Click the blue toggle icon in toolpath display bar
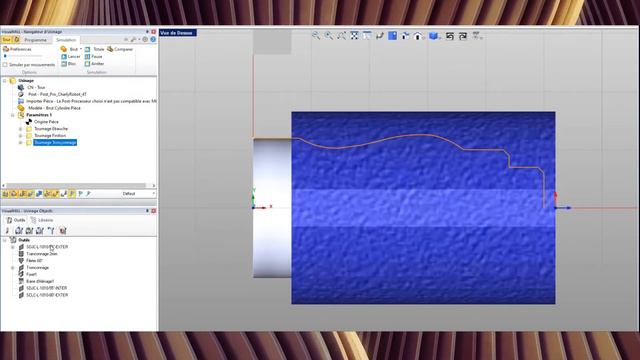The image size is (640, 360). (x=39, y=194)
